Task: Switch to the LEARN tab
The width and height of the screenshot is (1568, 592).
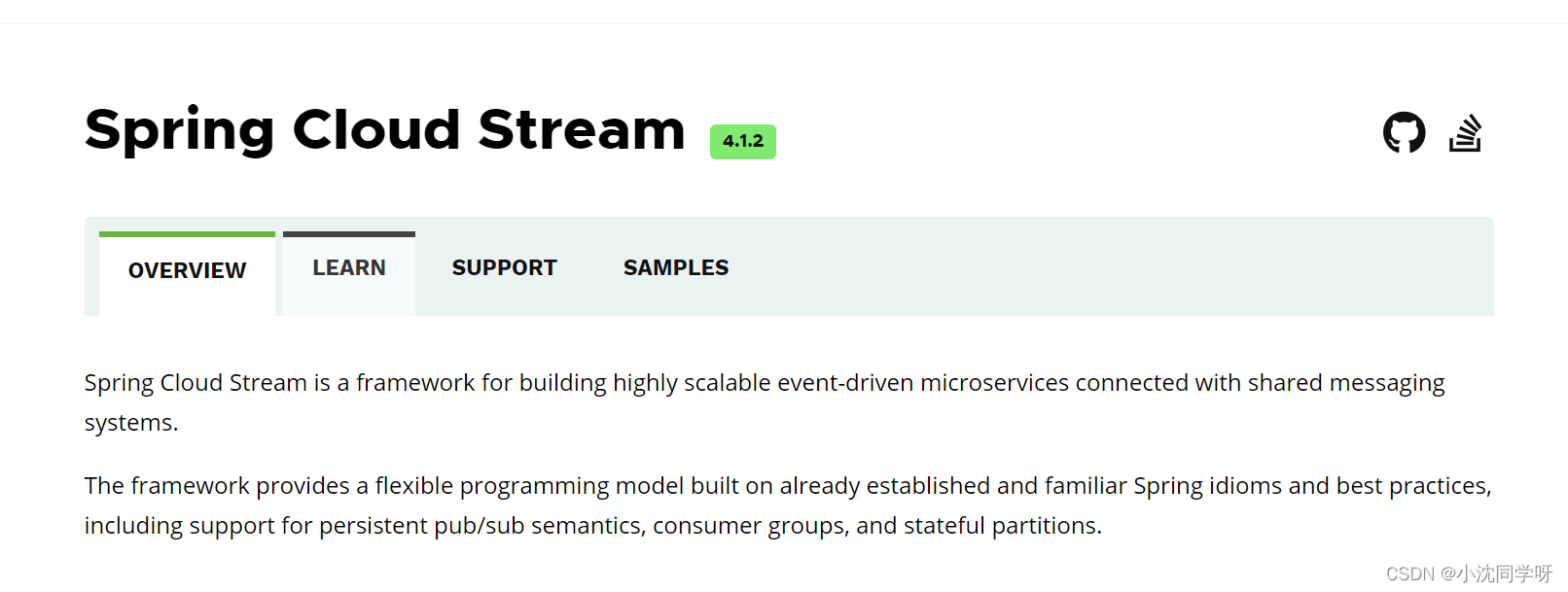Action: (x=348, y=267)
